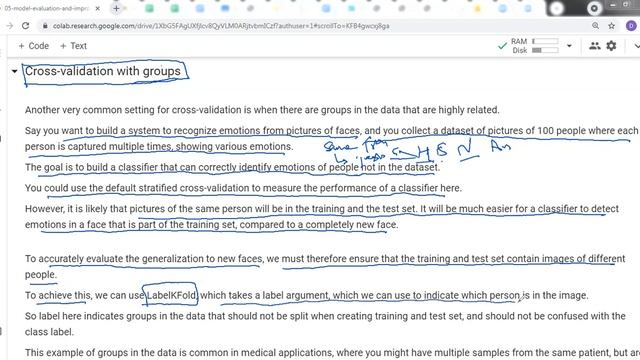Minimize the Chrome browser window
The width and height of the screenshot is (640, 360).
point(613,5)
